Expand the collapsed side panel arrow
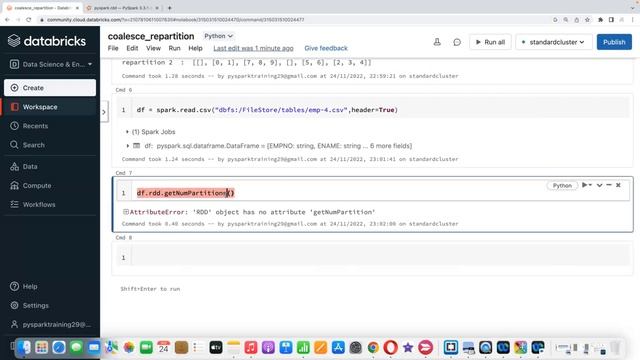 [104, 112]
